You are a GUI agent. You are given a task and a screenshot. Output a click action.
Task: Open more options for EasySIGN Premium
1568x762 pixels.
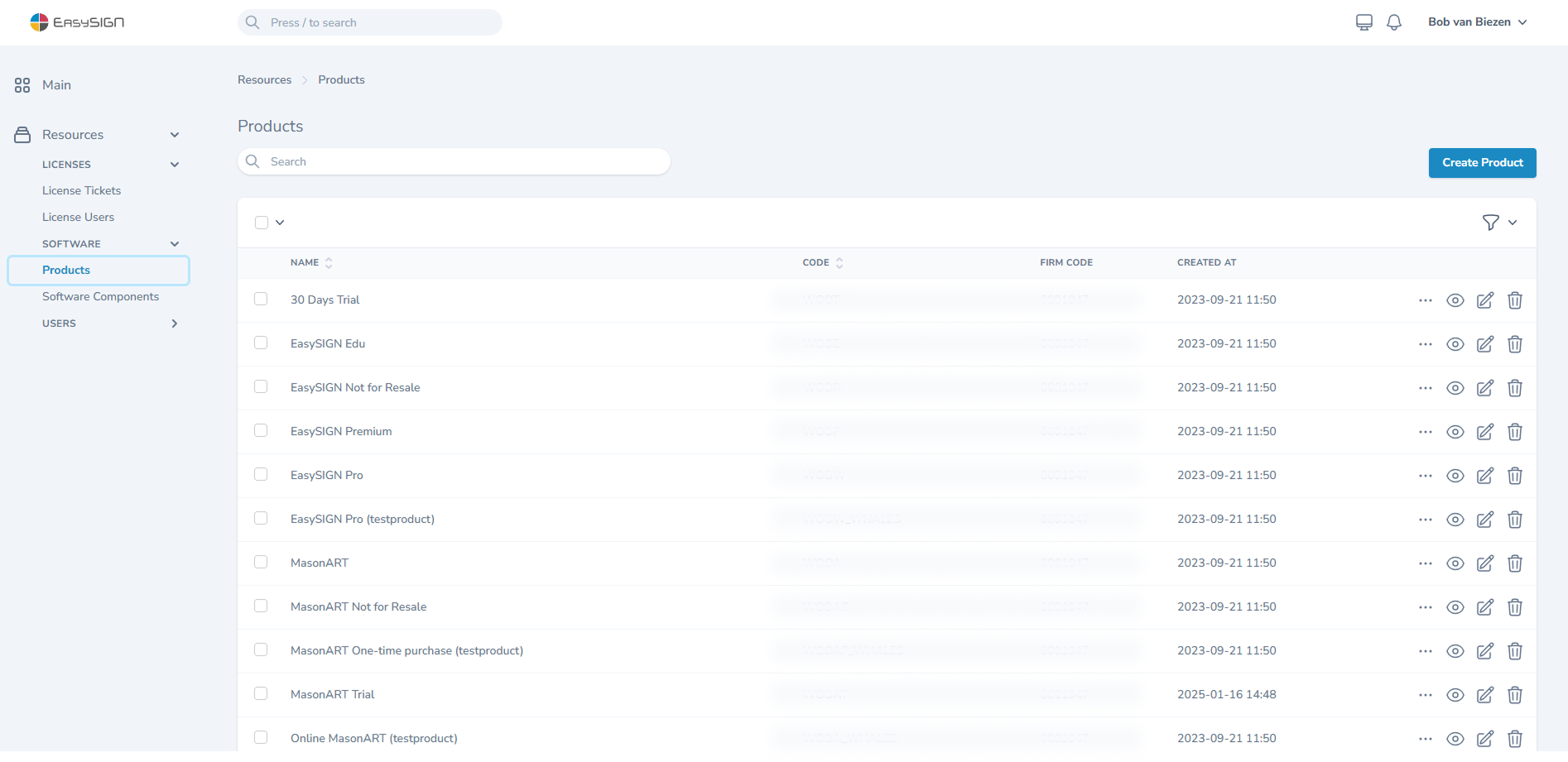1426,432
